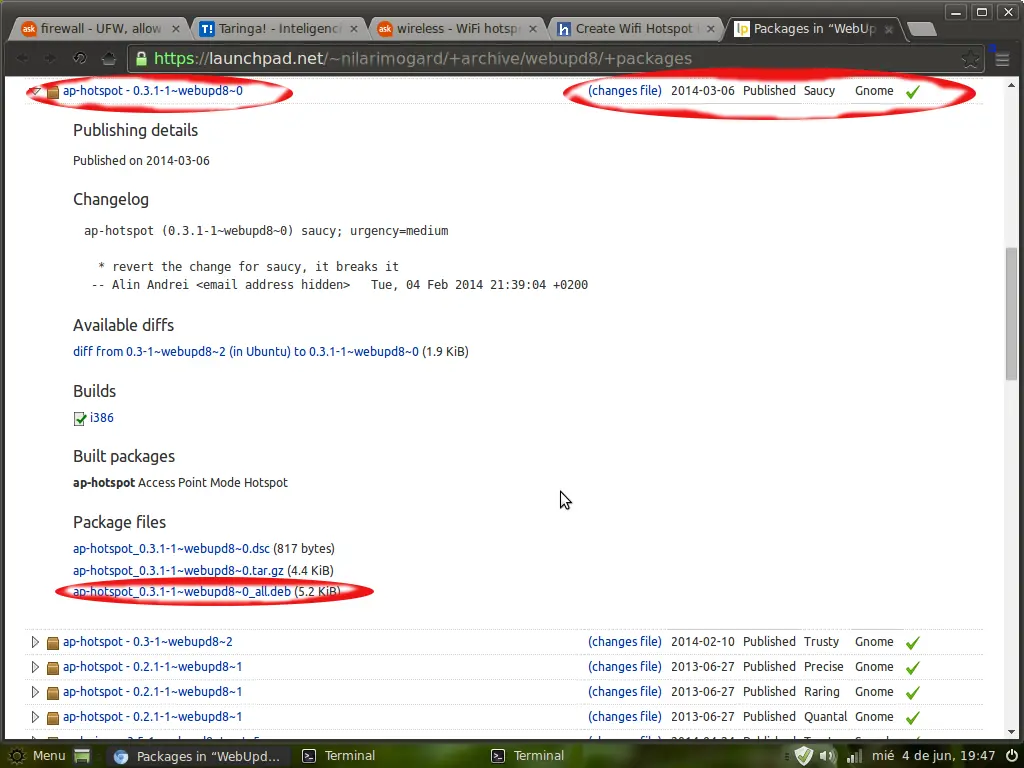Click the browser forward arrow

coord(50,59)
